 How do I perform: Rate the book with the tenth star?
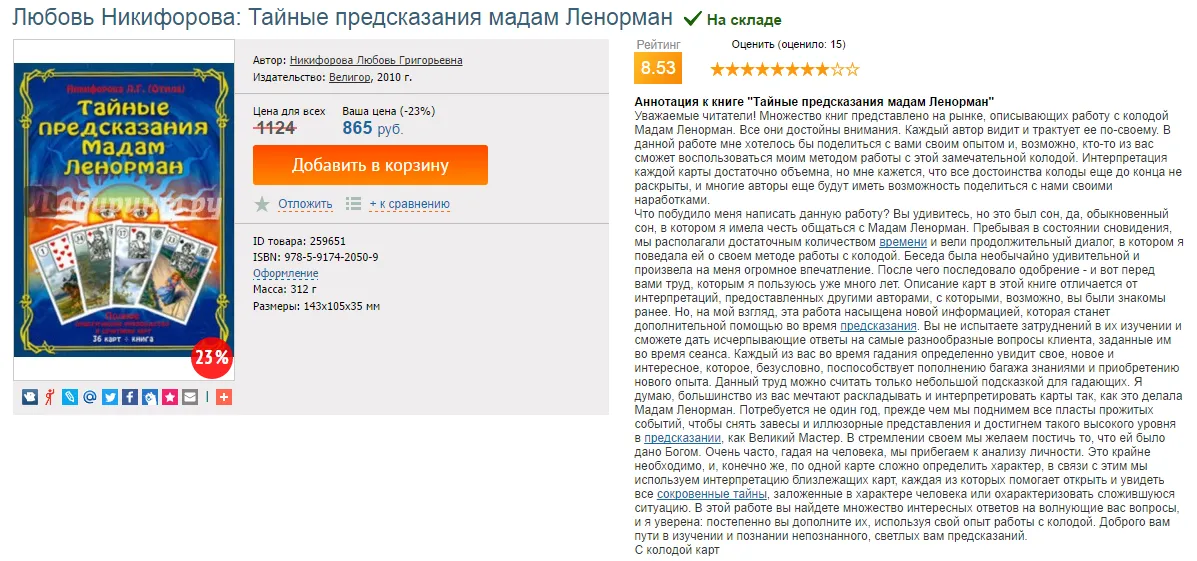(x=852, y=70)
